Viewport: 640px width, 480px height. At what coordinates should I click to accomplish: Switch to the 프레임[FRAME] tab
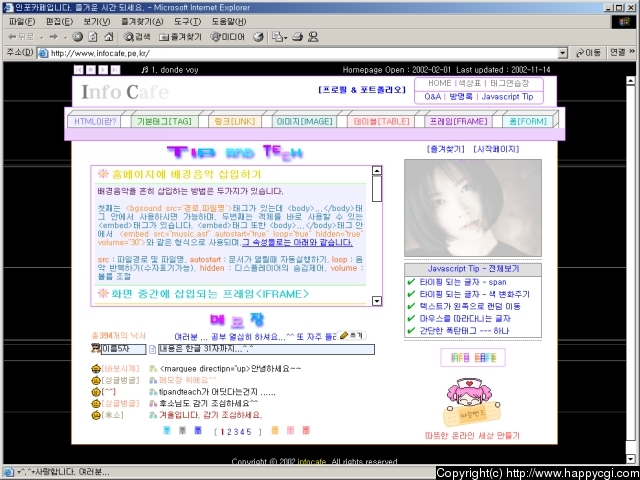458,122
